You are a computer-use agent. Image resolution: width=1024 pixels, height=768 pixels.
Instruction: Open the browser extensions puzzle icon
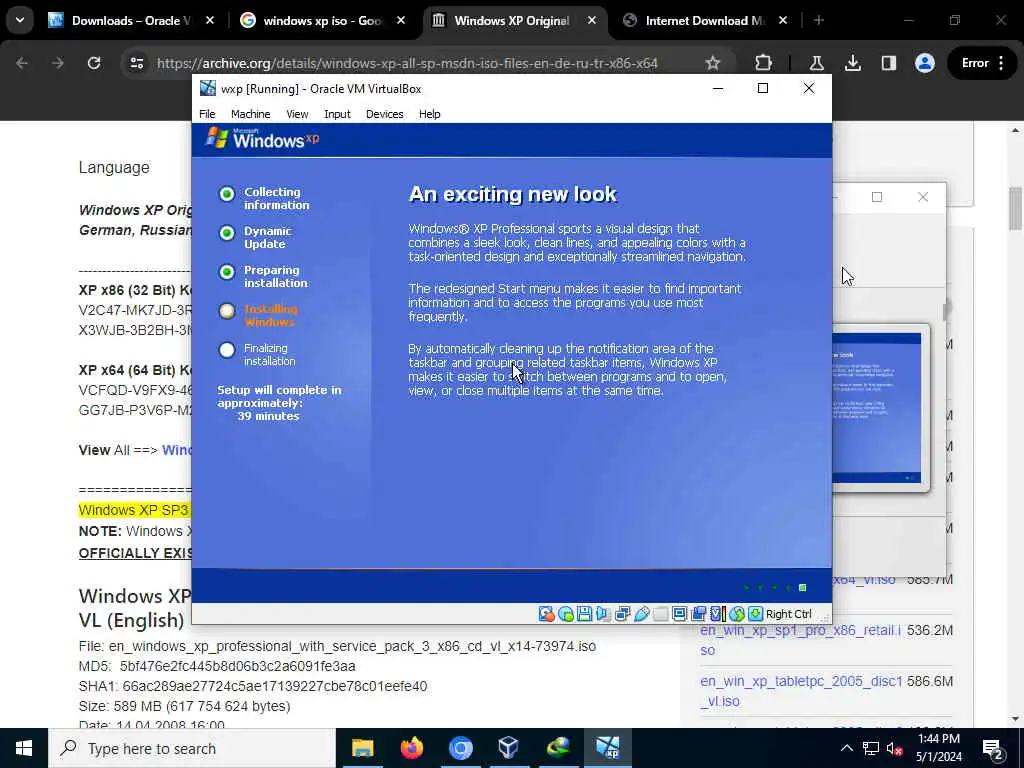[x=763, y=63]
